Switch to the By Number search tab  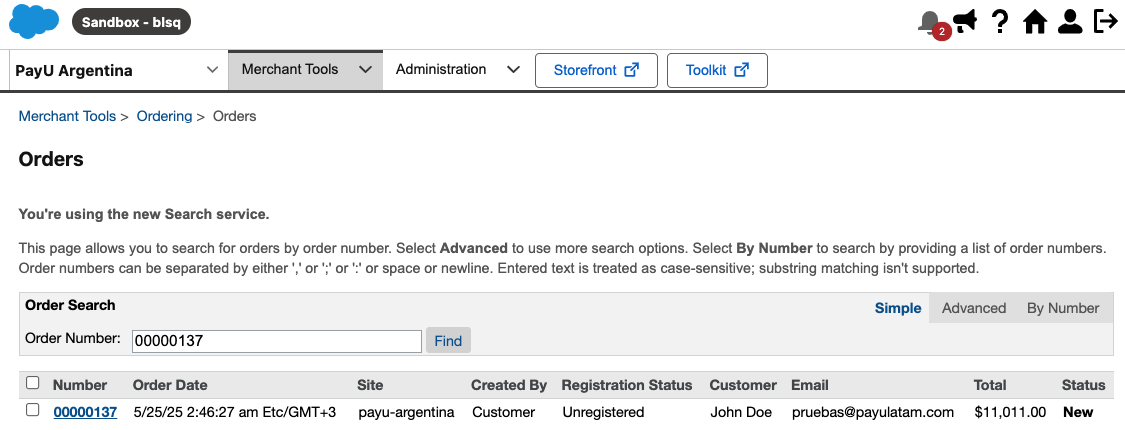coord(1063,308)
